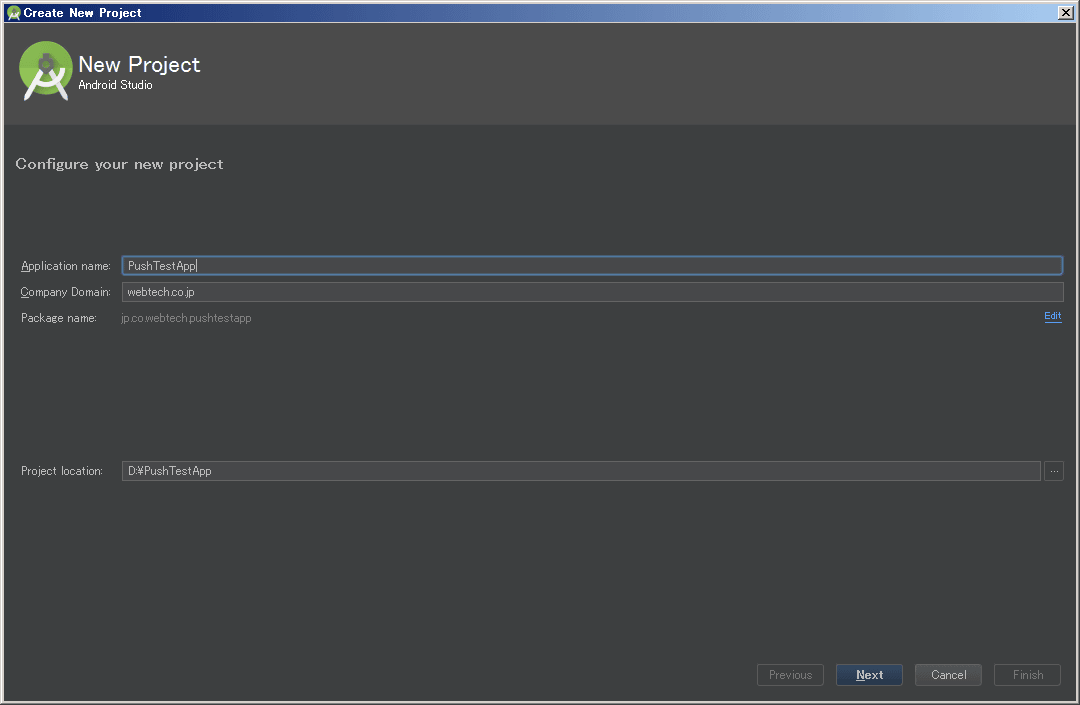Select the package name text jp.co.webtech.pushtestapp
This screenshot has width=1080, height=705.
click(186, 318)
